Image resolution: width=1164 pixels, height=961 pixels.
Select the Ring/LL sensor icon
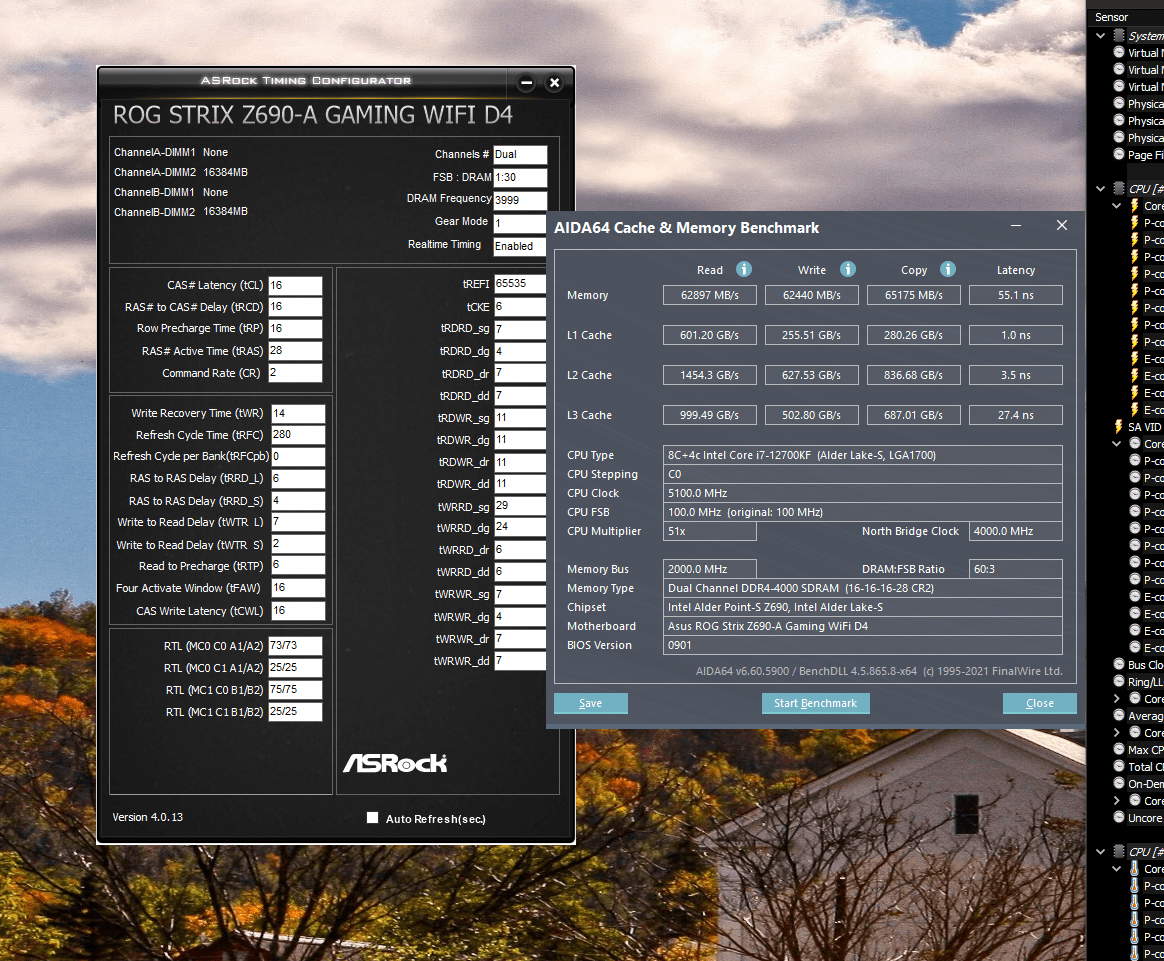[1119, 681]
